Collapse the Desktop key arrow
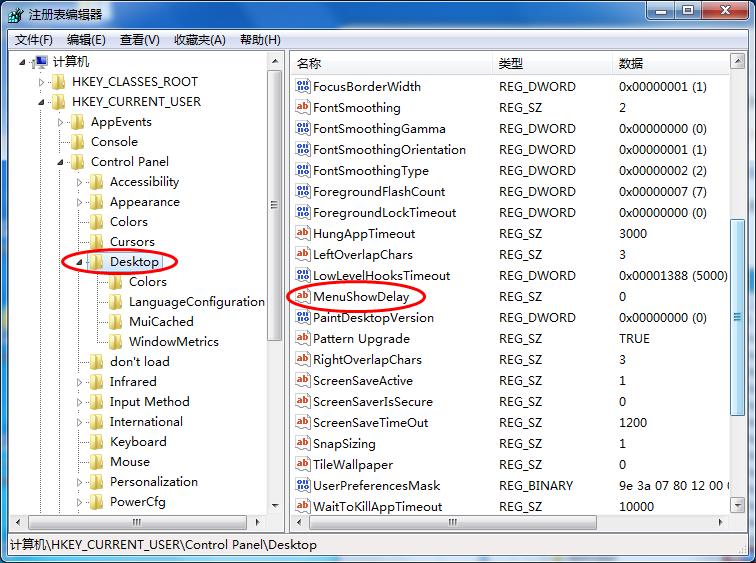 [x=80, y=262]
